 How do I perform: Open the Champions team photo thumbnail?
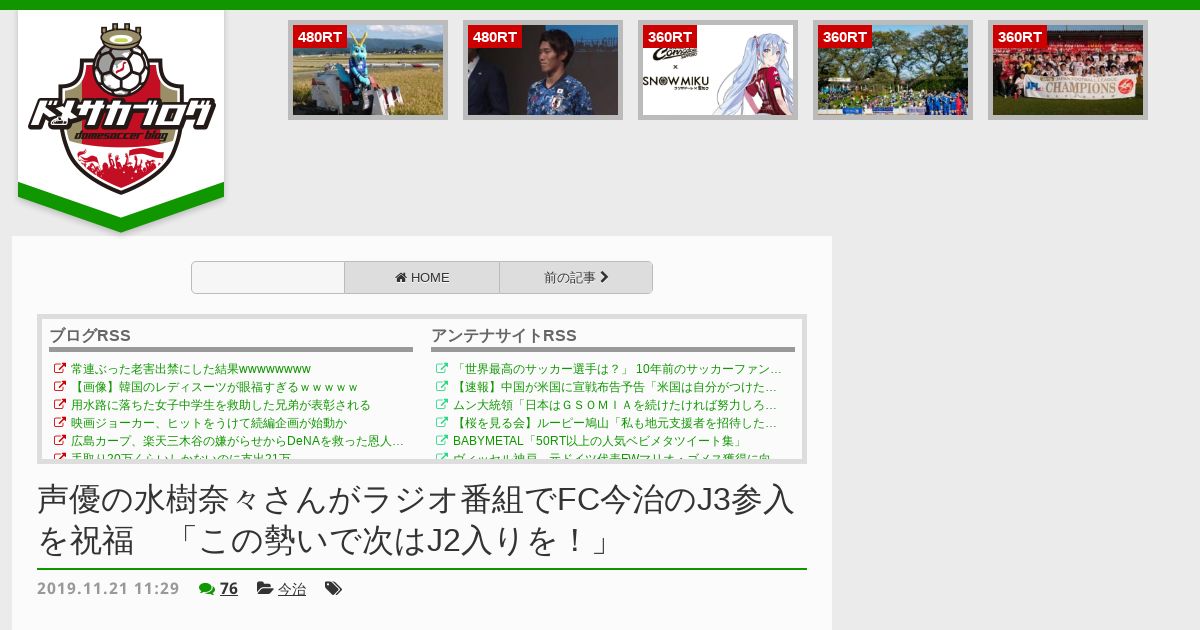point(1068,70)
